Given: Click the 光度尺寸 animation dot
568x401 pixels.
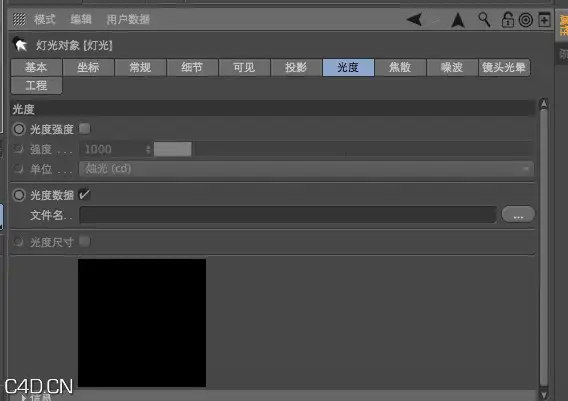Looking at the screenshot, I should 18,241.
